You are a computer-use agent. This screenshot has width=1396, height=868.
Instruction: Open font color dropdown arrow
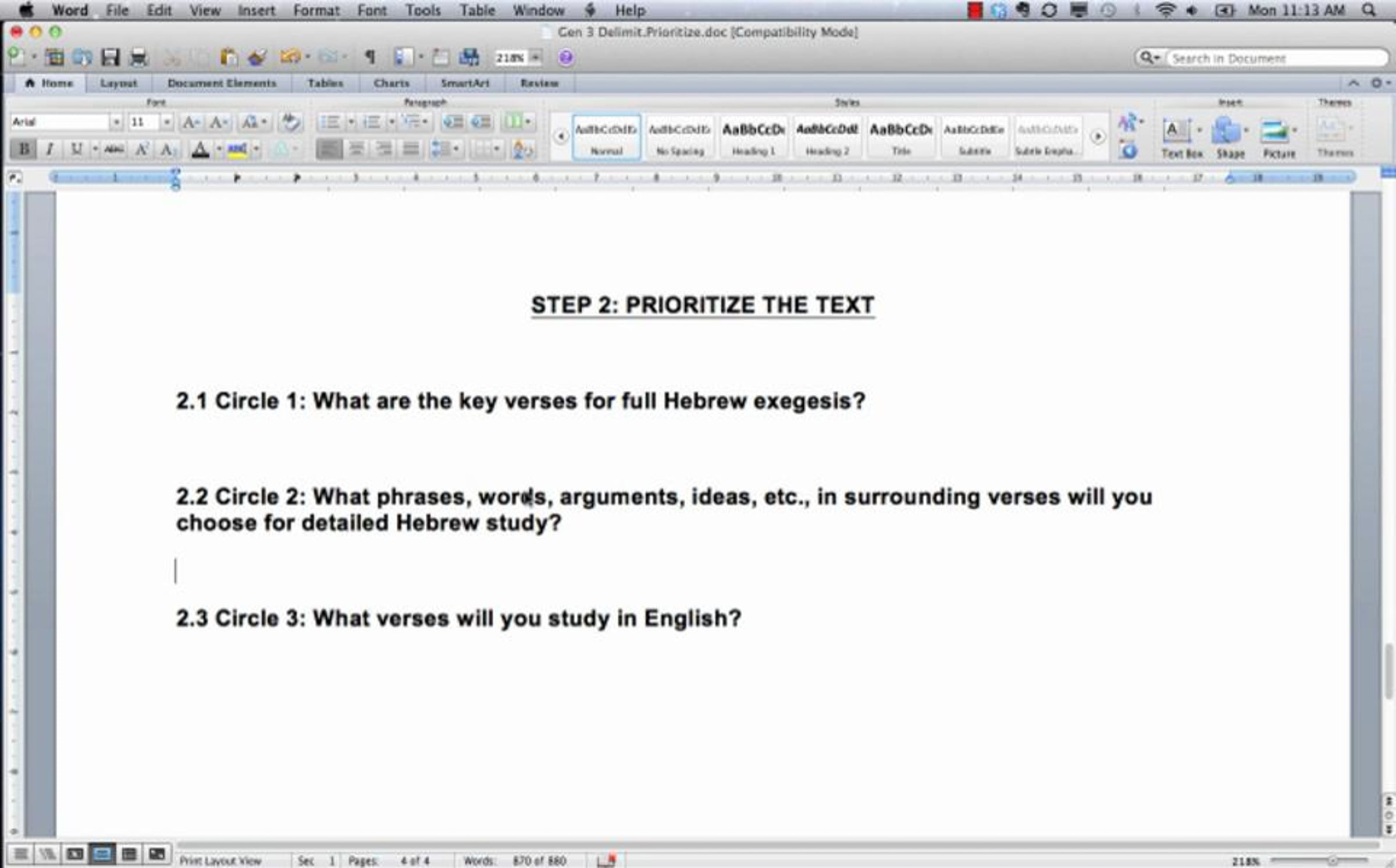click(219, 149)
